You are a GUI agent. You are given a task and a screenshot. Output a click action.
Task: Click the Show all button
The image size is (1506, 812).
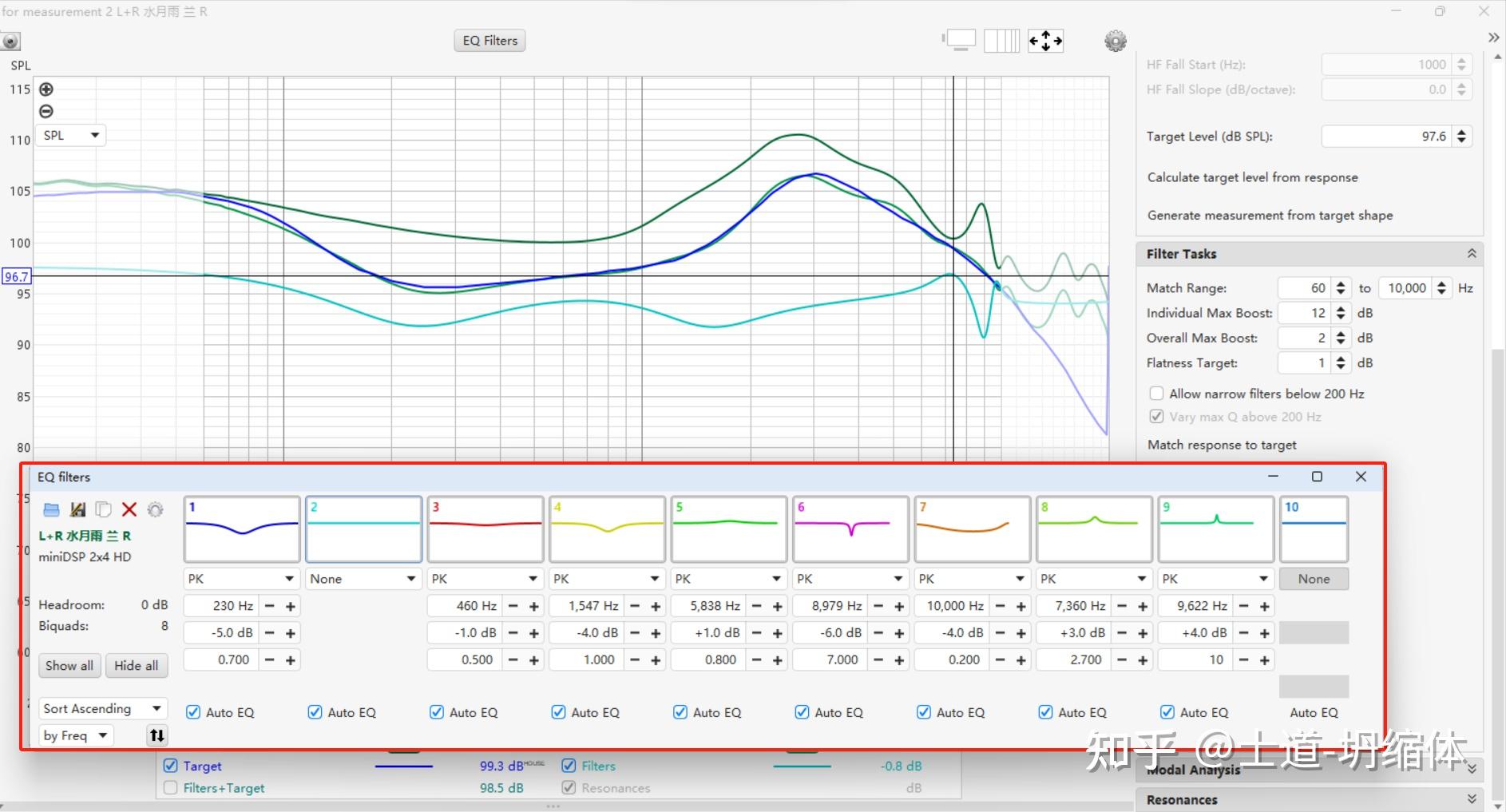tap(69, 666)
